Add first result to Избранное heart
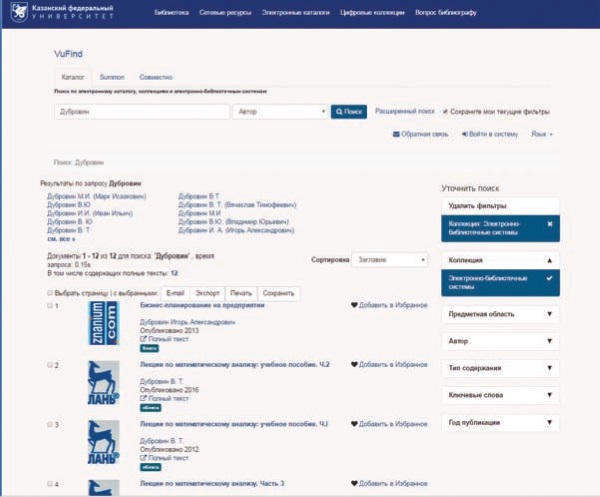The height and width of the screenshot is (497, 600). [354, 305]
